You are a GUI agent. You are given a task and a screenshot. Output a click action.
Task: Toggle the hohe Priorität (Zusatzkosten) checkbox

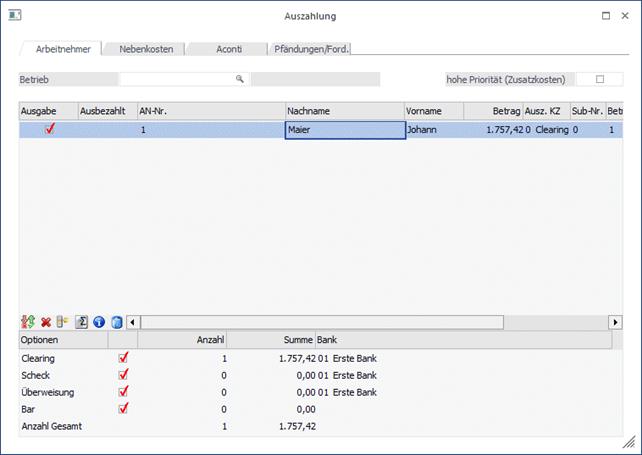tap(600, 79)
